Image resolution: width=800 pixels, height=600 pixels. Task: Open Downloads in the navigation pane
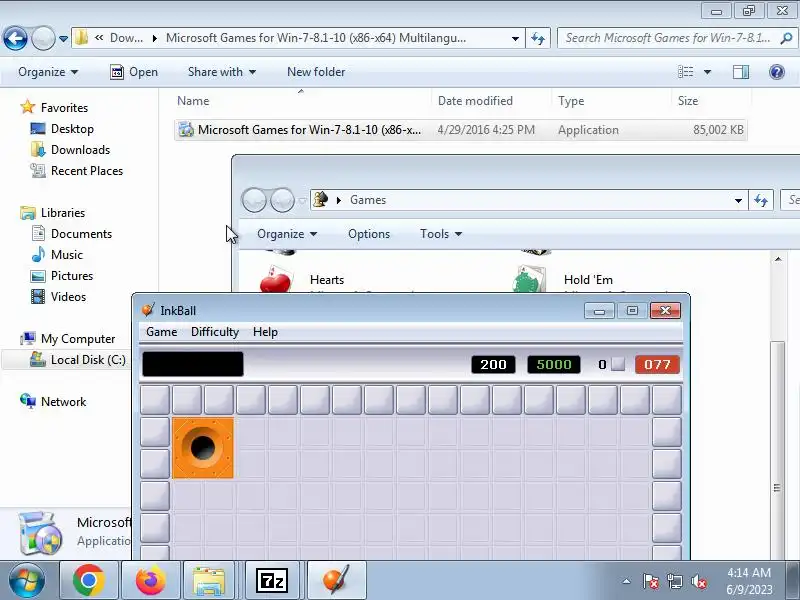click(70, 149)
